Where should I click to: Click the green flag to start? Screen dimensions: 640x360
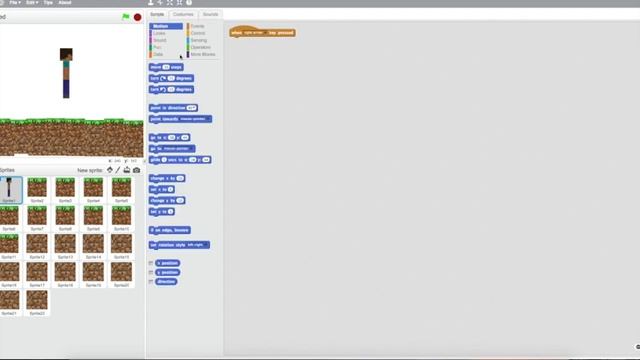pos(126,17)
